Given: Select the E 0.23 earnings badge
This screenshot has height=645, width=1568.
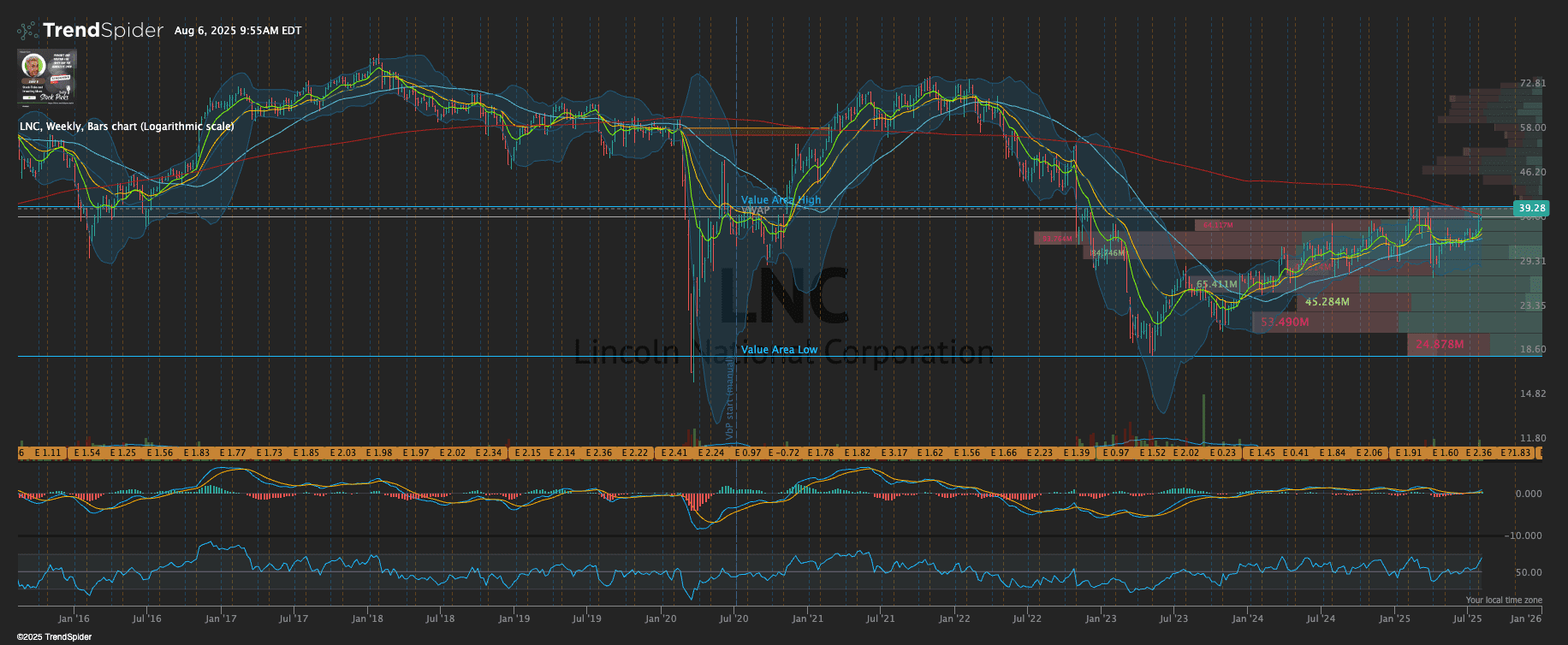Looking at the screenshot, I should click(1222, 453).
